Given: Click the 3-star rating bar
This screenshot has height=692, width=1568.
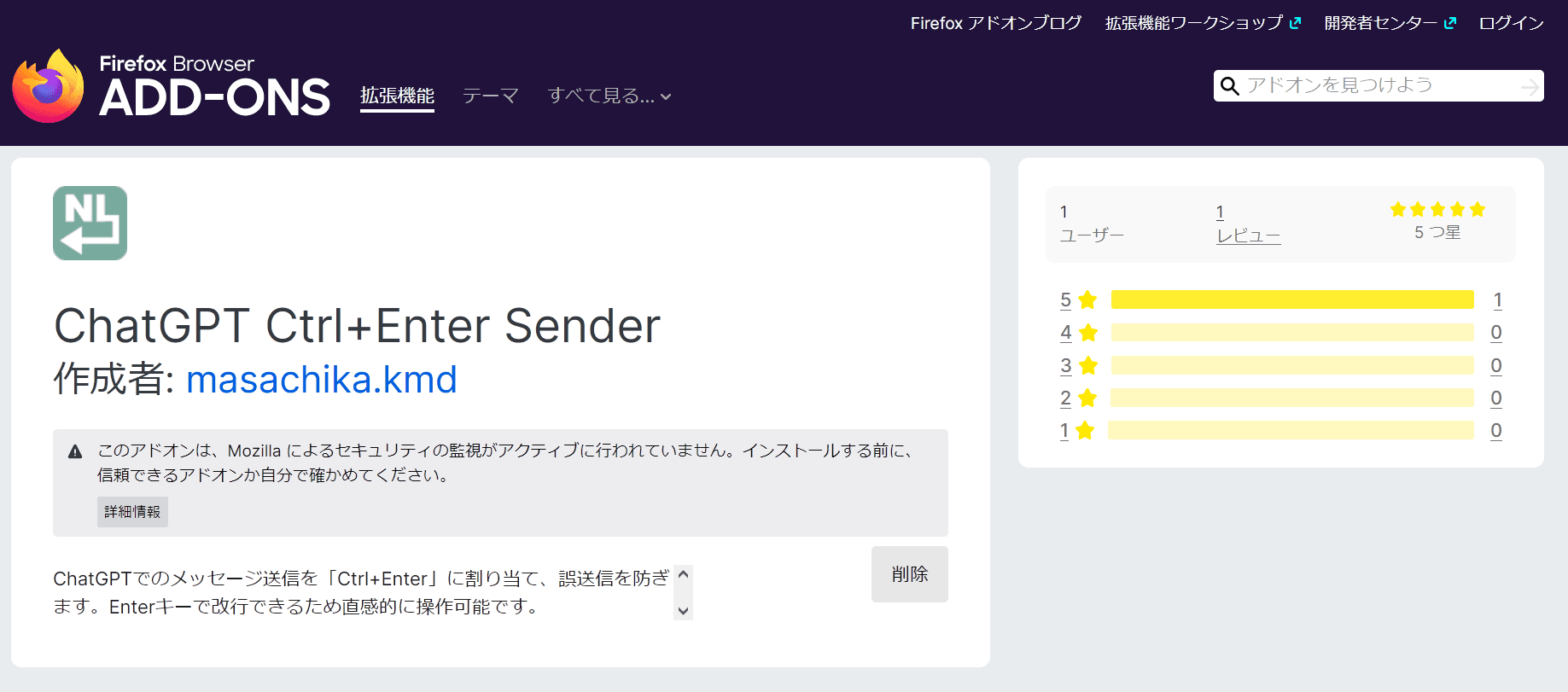Looking at the screenshot, I should pyautogui.click(x=1292, y=365).
